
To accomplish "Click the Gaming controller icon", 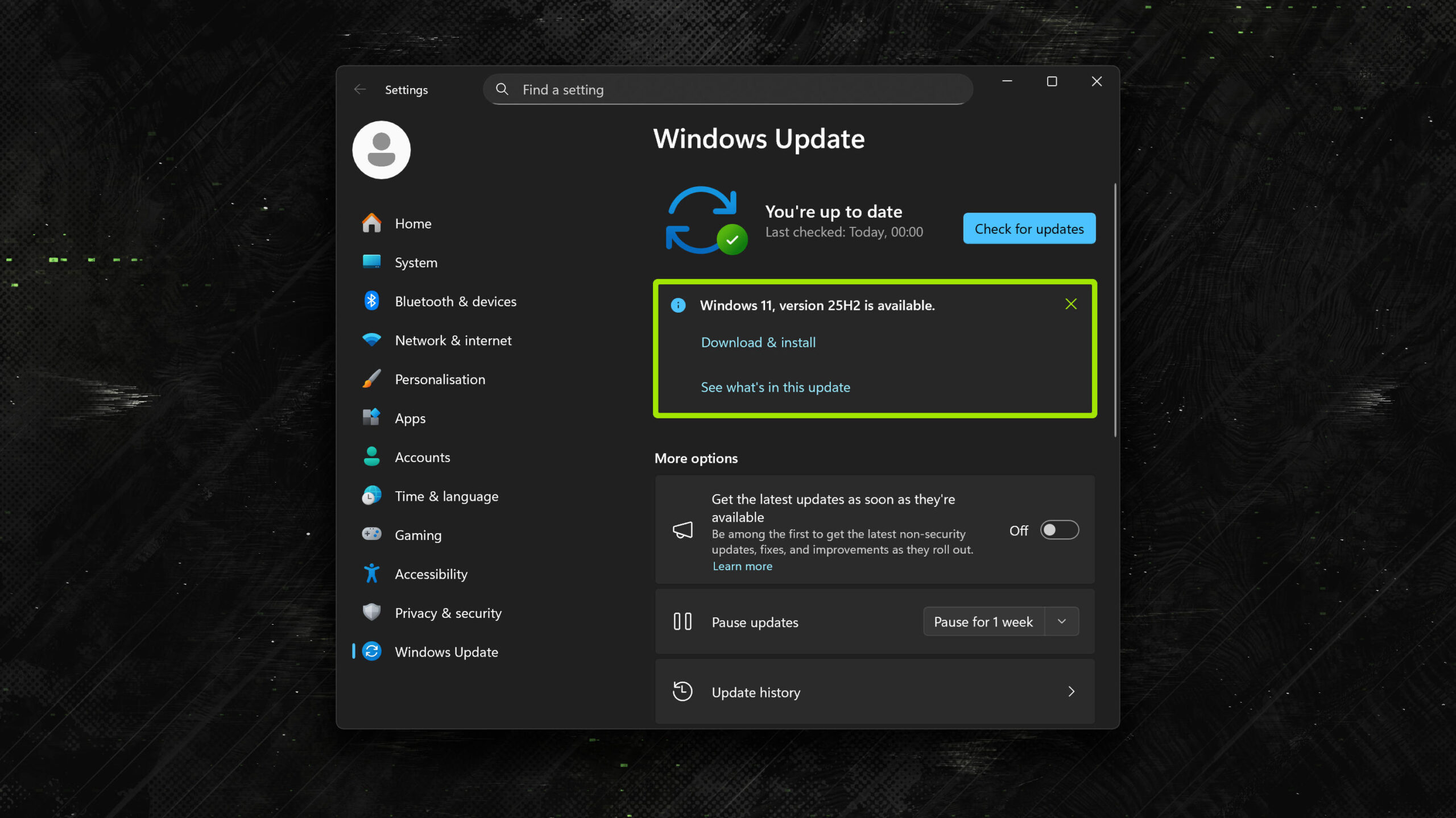I will 371,534.
